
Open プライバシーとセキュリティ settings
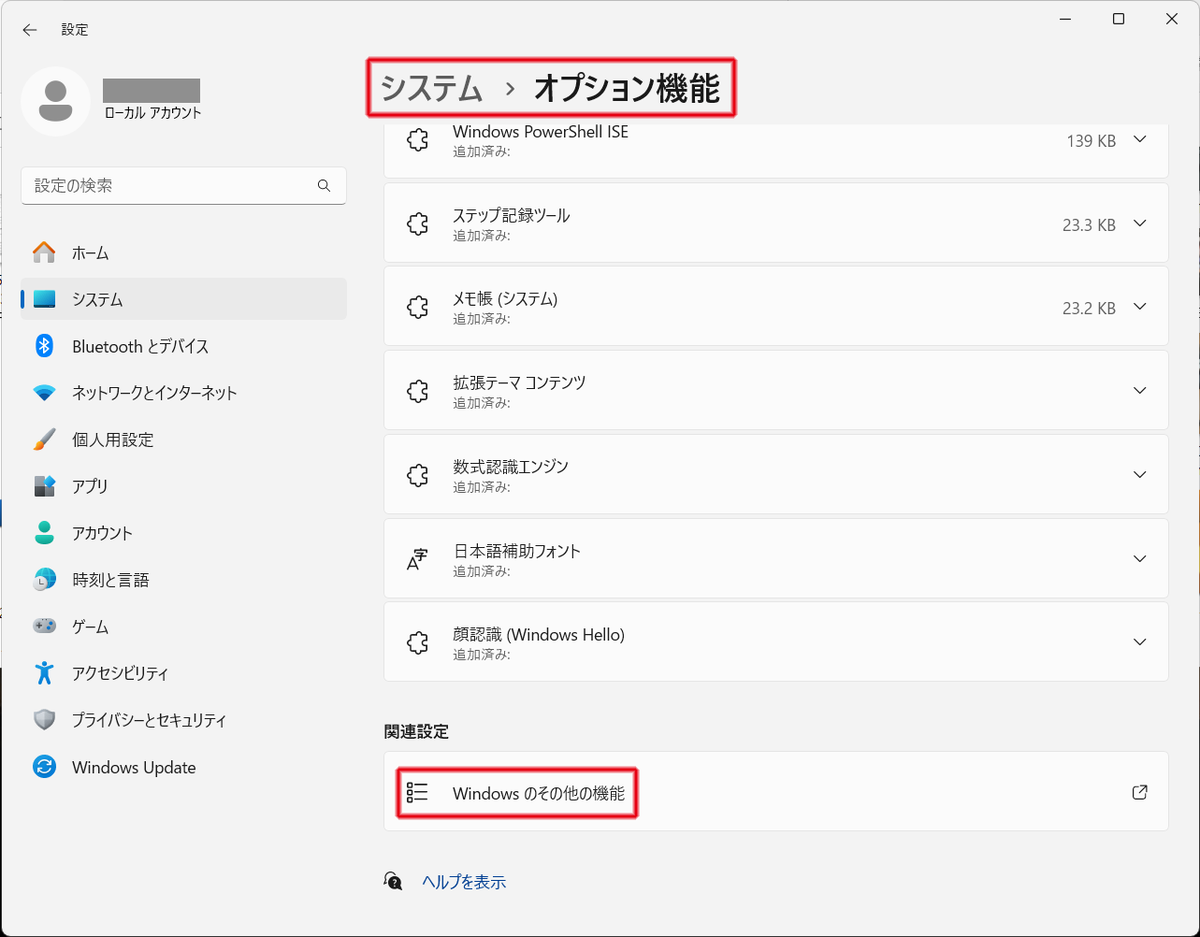pos(184,720)
